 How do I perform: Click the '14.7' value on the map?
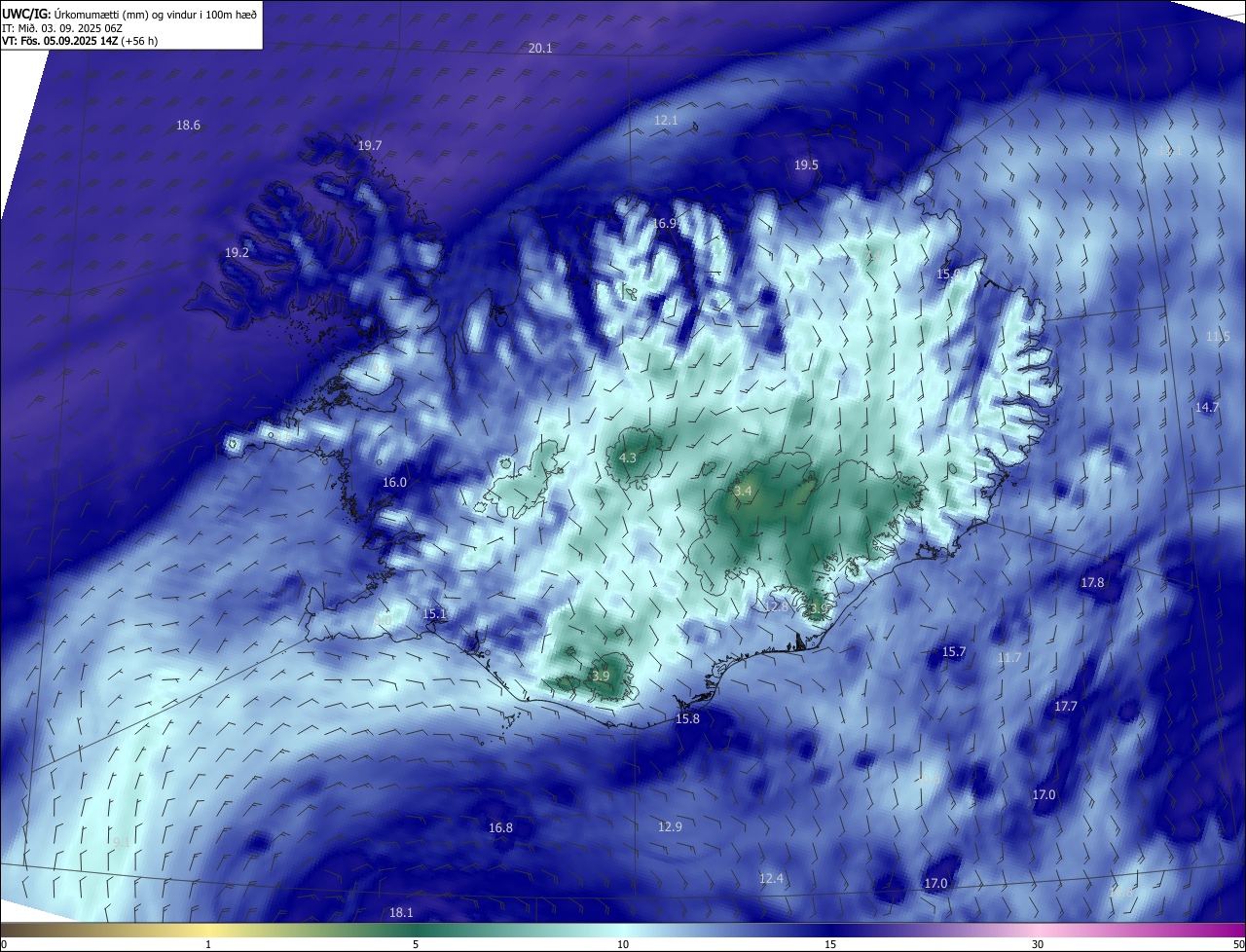1207,408
